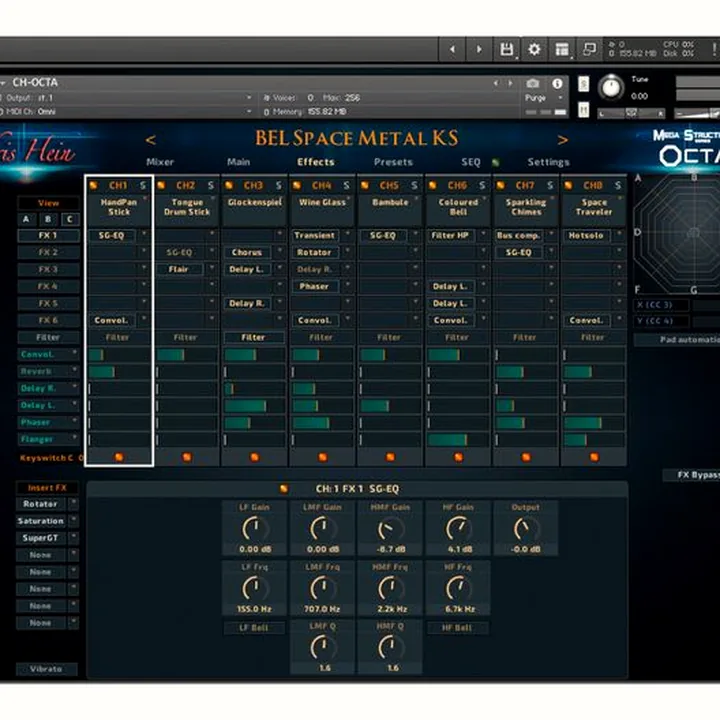Viewport: 720px width, 720px height.
Task: Go to previous preset with left chevron
Action: (151, 140)
